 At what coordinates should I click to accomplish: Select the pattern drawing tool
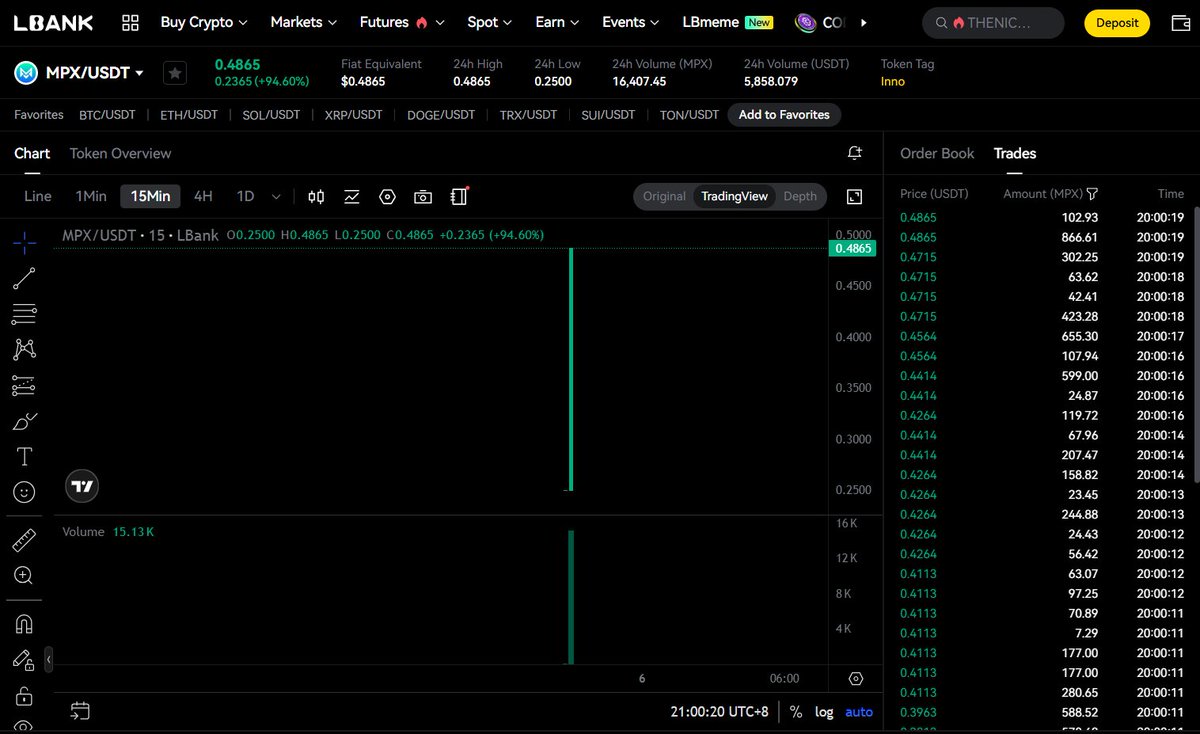click(24, 349)
